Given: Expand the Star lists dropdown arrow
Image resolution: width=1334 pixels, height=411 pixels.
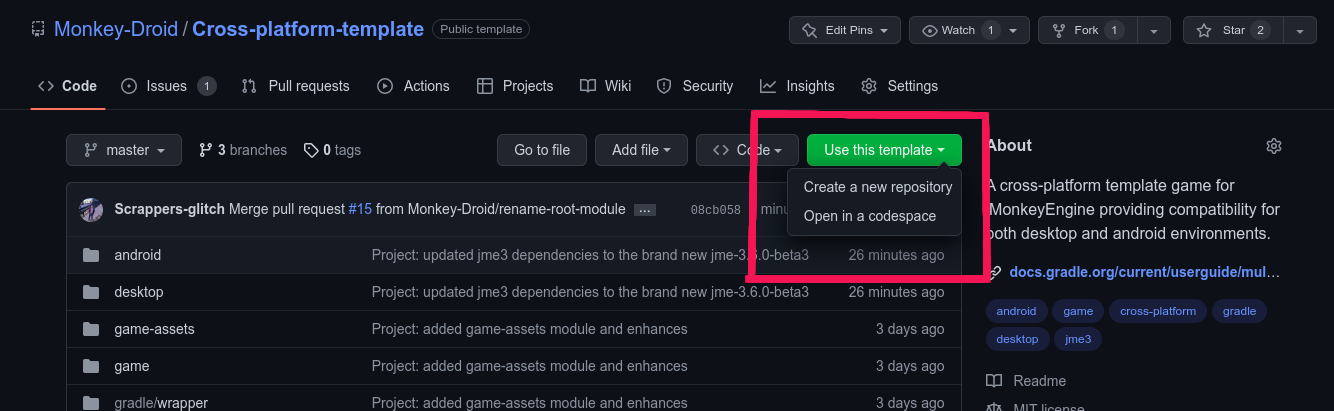Looking at the screenshot, I should point(1300,30).
